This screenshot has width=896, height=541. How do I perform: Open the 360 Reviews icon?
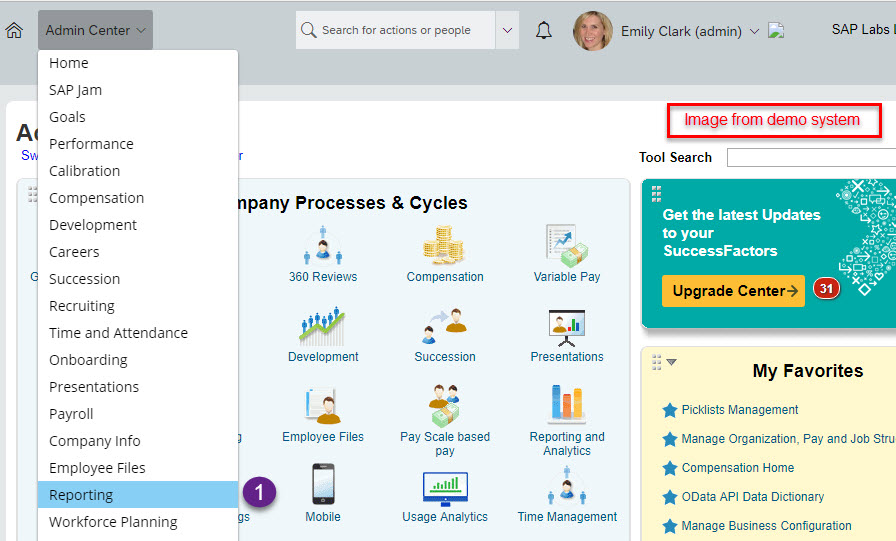(323, 246)
